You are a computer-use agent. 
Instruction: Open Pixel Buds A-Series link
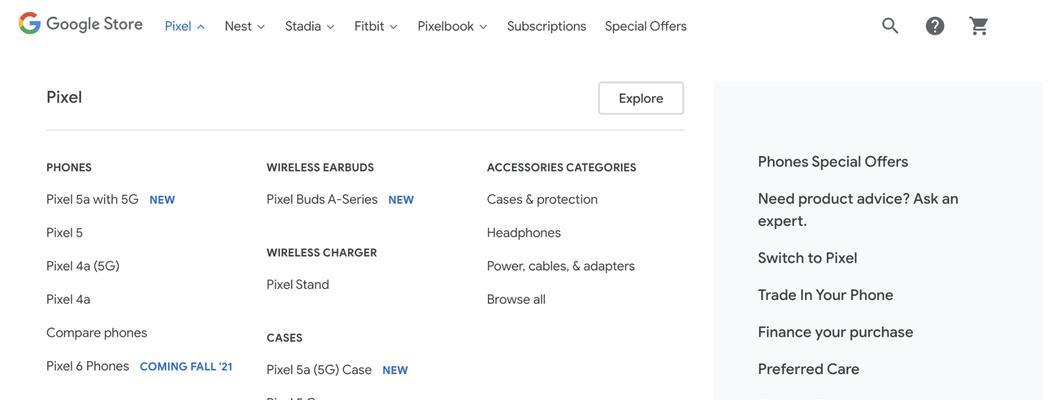click(x=322, y=199)
